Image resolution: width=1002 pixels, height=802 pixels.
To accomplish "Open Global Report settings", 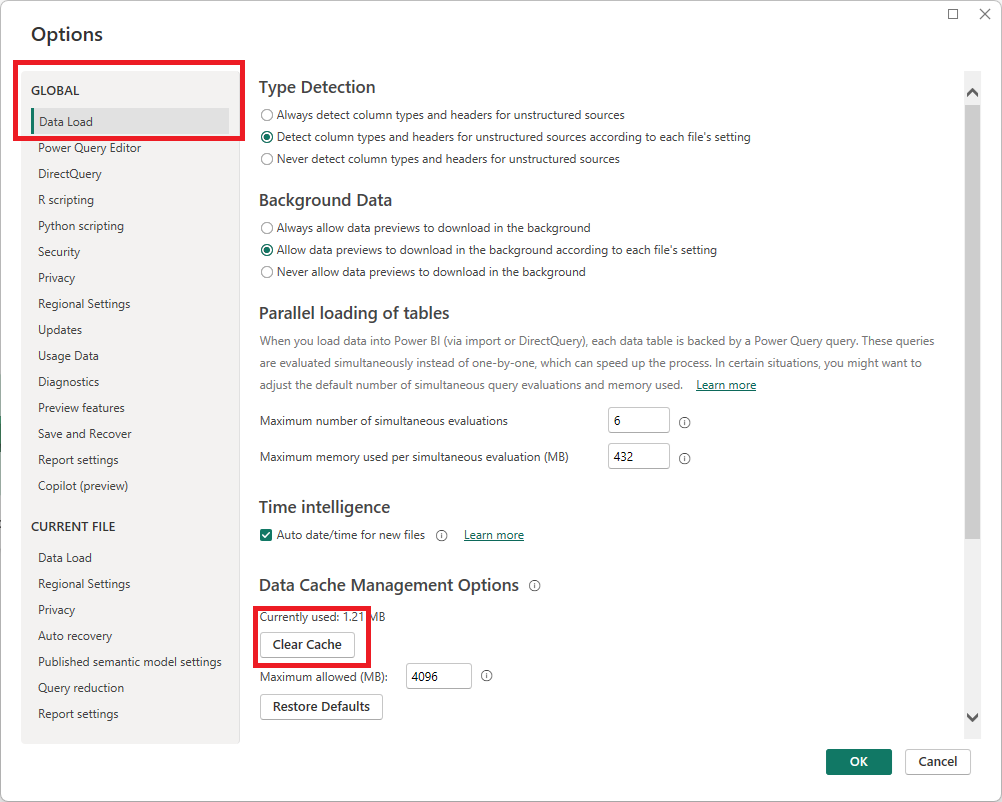I will click(78, 459).
